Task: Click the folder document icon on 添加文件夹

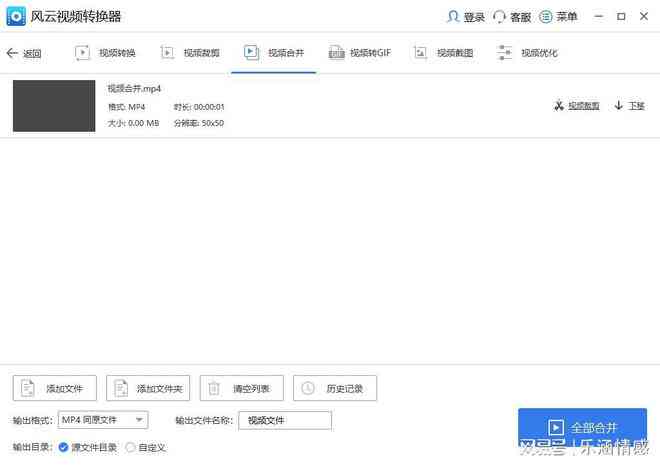Action: point(121,388)
